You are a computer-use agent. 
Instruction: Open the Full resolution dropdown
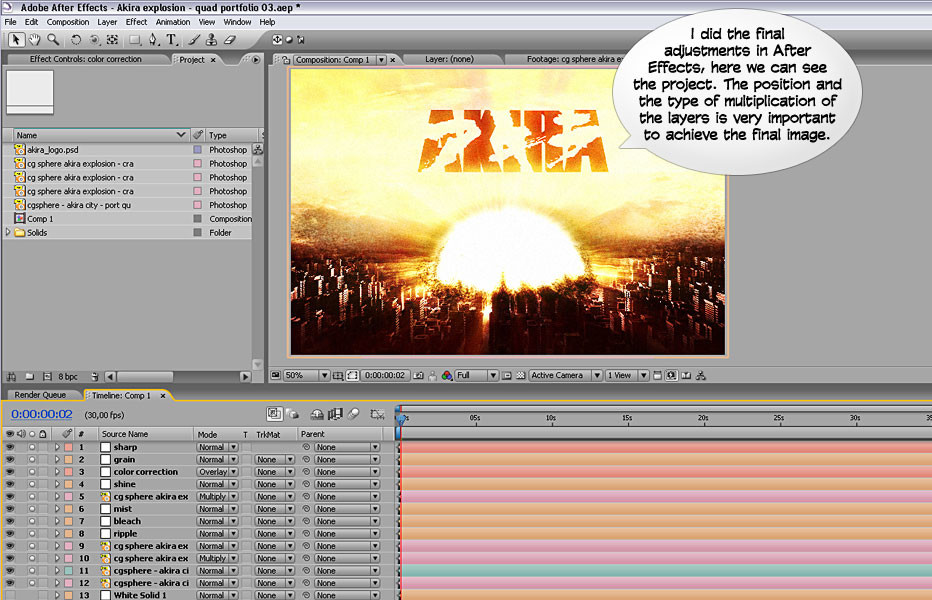coord(477,376)
